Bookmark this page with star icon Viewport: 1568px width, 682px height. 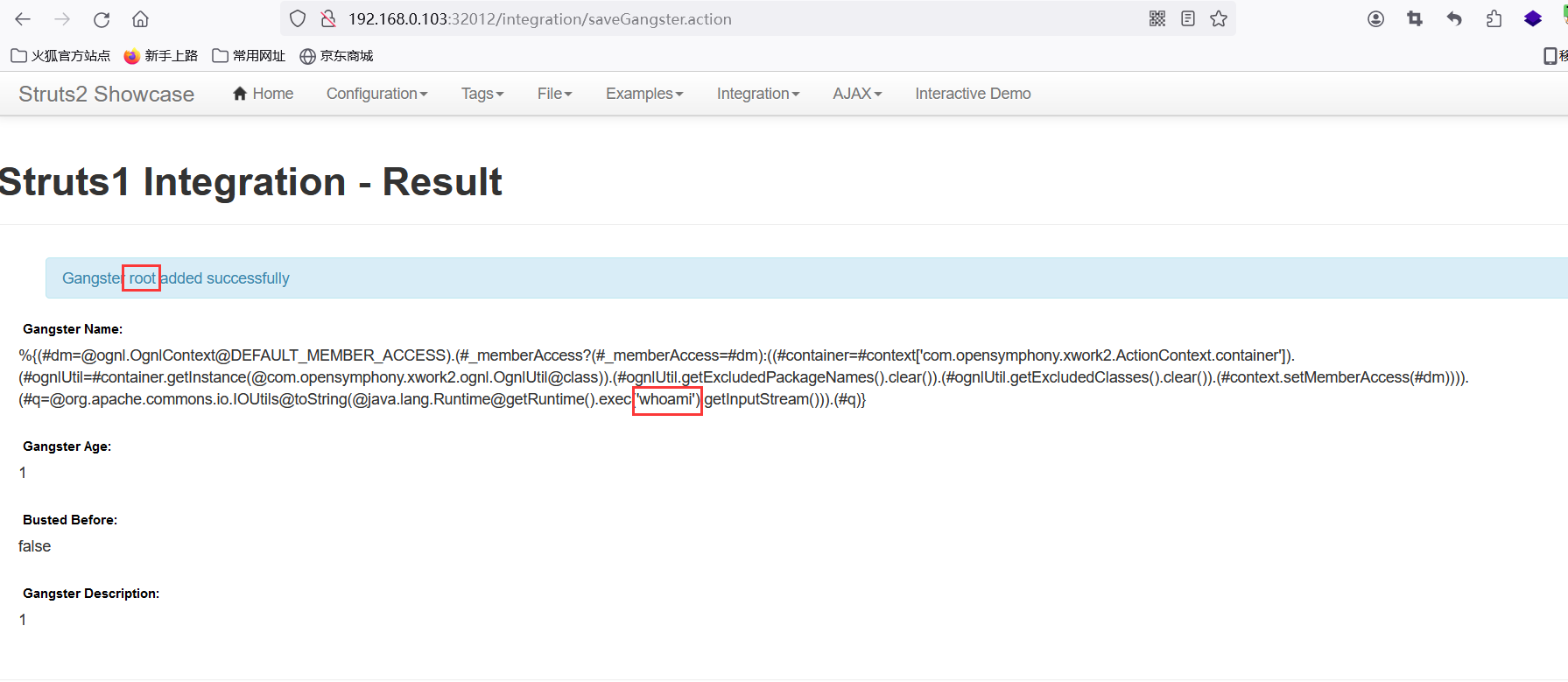pyautogui.click(x=1219, y=18)
